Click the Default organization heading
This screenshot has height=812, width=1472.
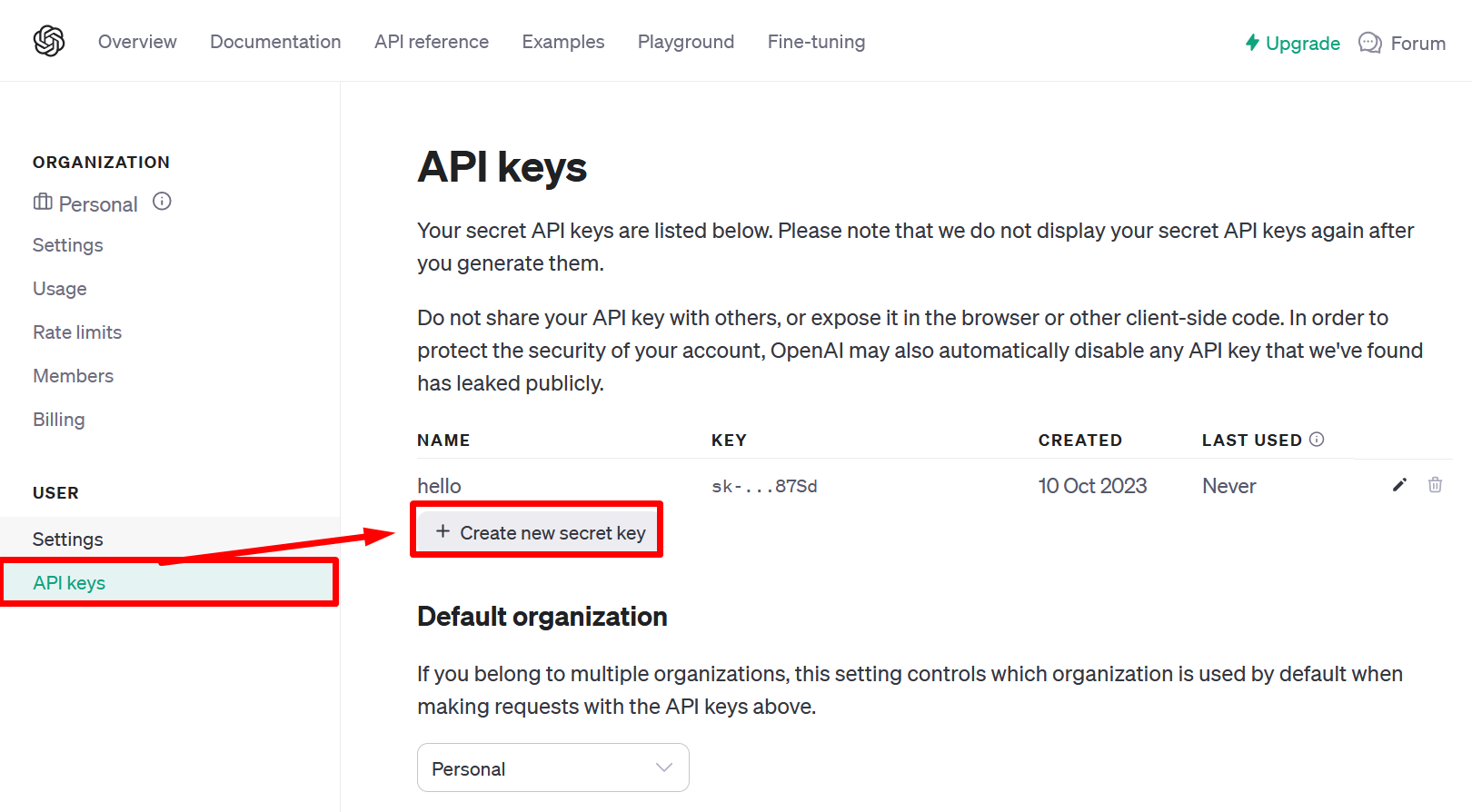[x=542, y=617]
